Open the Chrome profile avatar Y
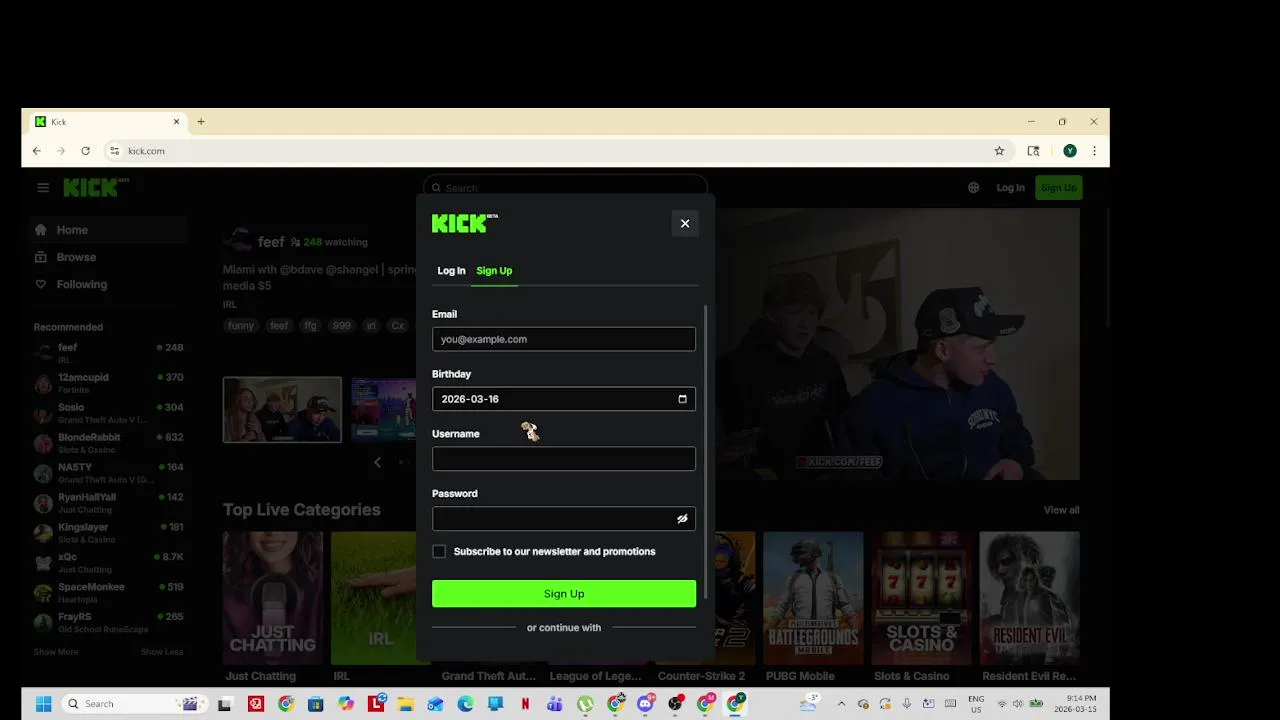 click(x=1070, y=151)
